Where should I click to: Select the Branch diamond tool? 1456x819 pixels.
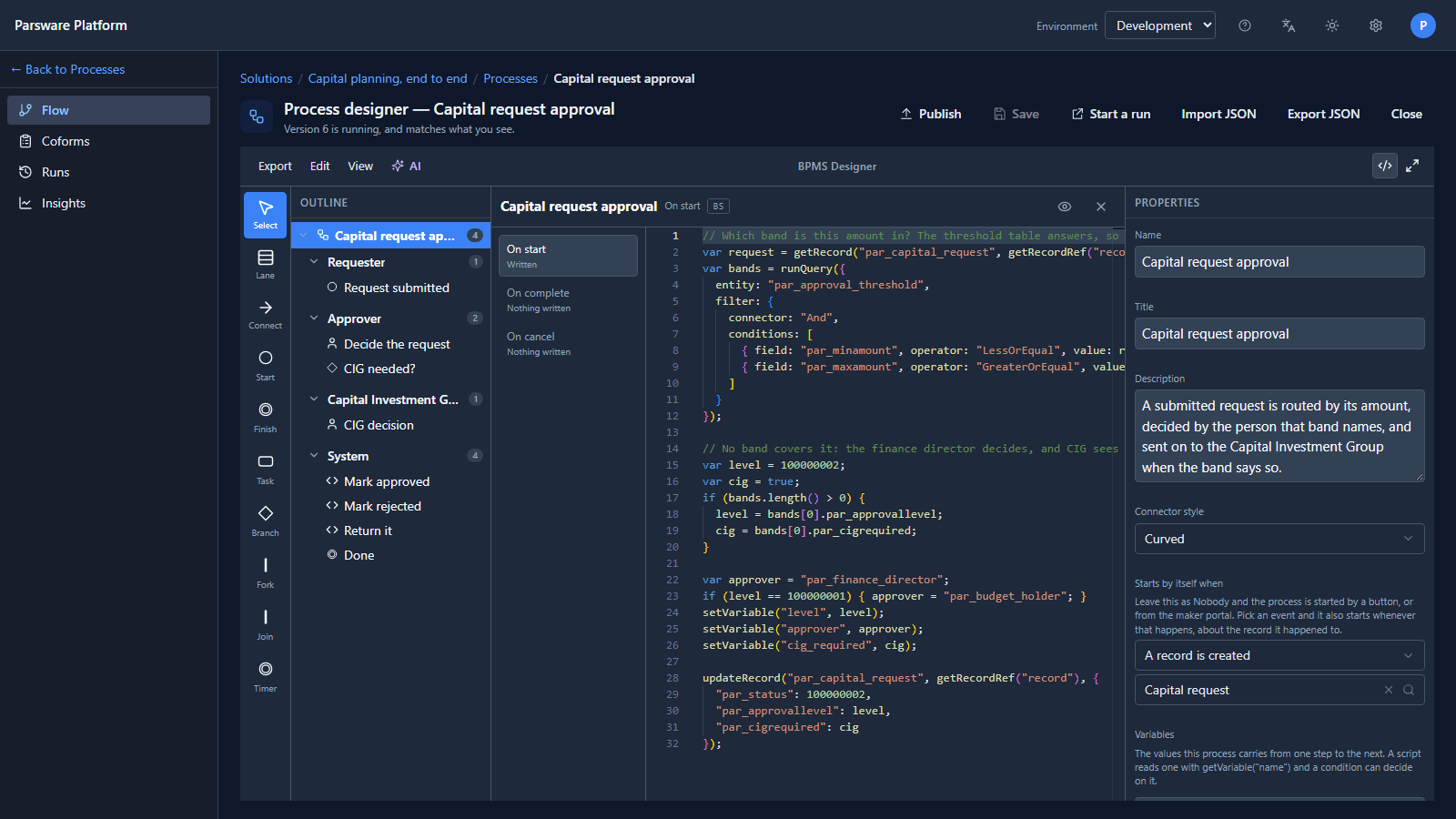(265, 521)
